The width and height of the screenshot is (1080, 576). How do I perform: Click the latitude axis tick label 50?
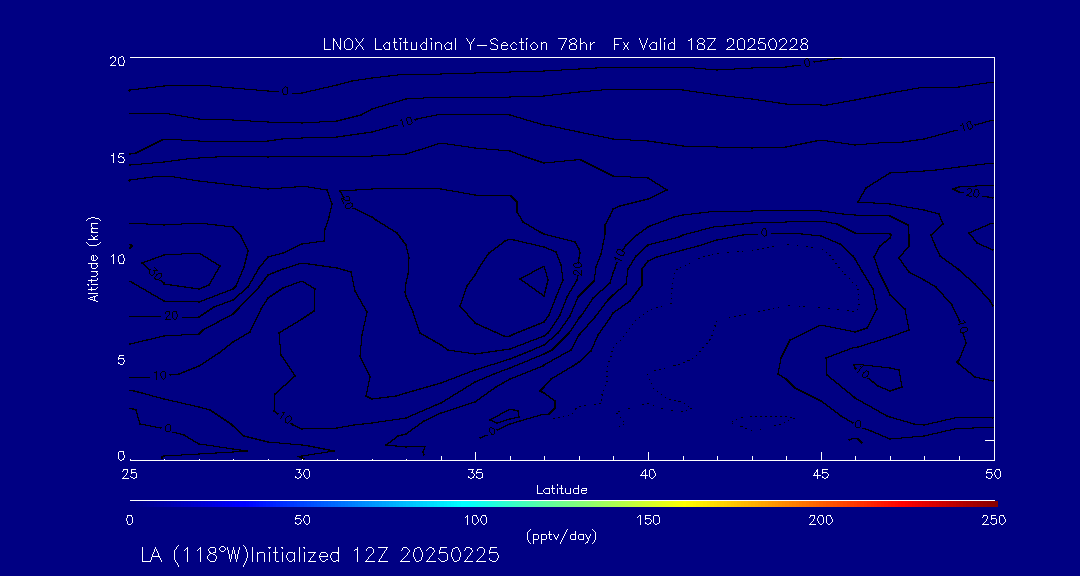click(x=994, y=473)
